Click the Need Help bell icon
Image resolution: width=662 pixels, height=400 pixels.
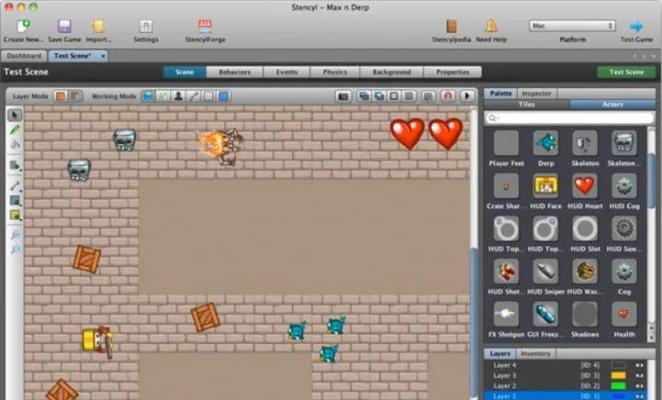click(491, 26)
